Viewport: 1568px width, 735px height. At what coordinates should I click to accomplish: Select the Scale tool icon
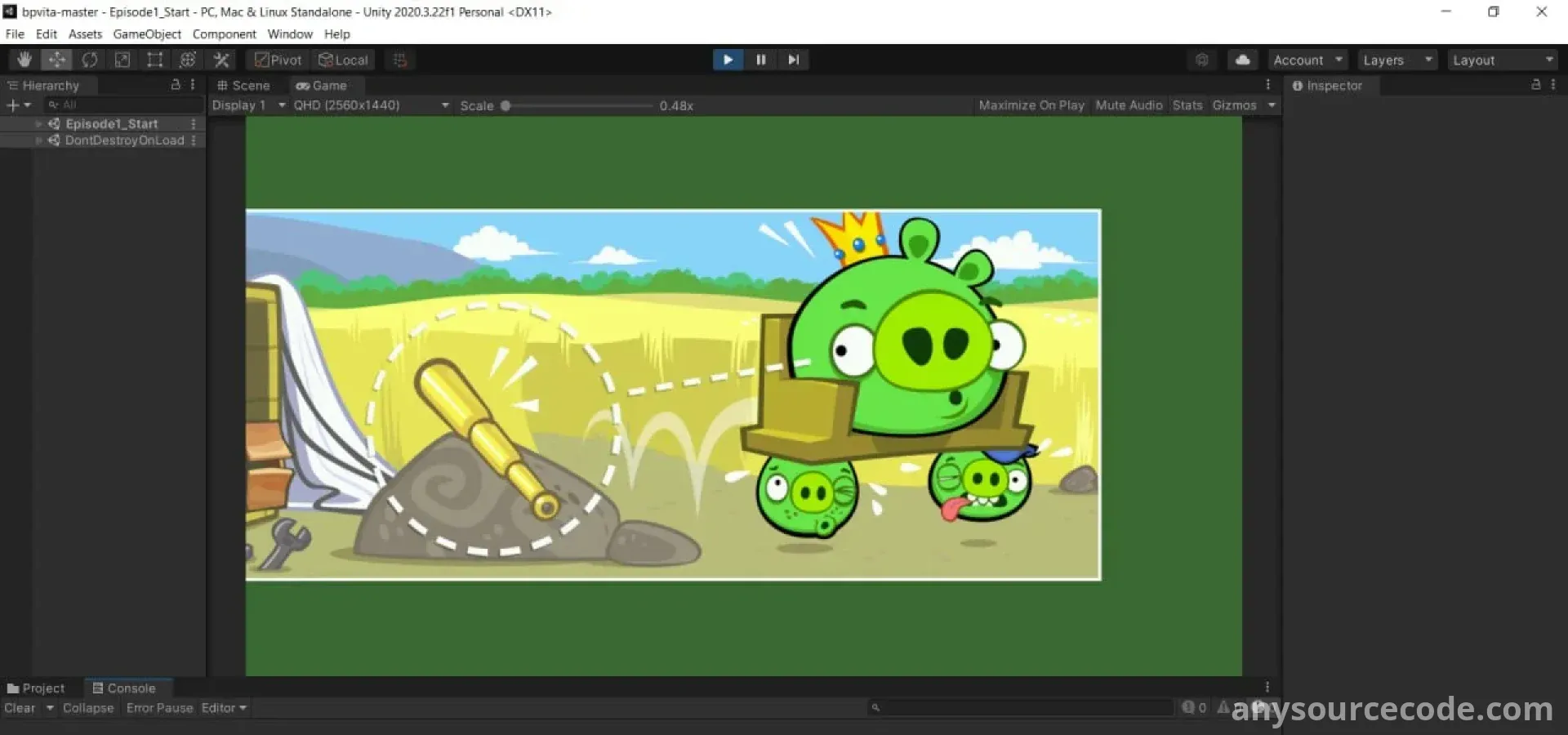point(122,60)
